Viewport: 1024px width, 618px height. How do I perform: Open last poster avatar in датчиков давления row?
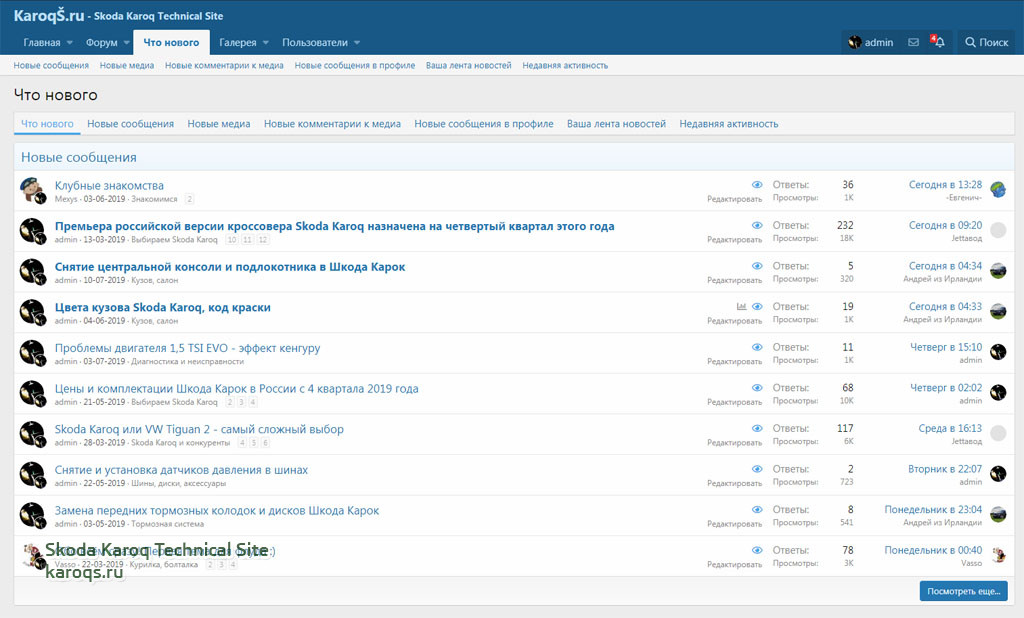pos(998,473)
